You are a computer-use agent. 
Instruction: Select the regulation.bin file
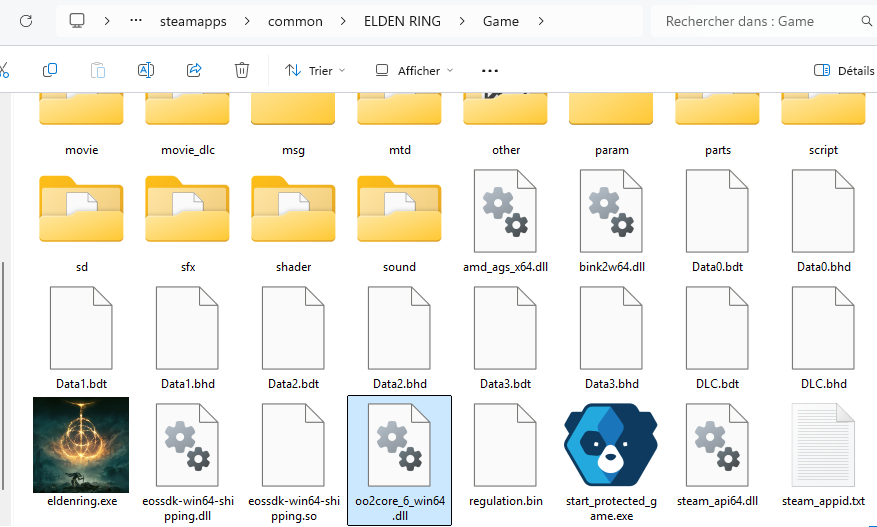506,454
